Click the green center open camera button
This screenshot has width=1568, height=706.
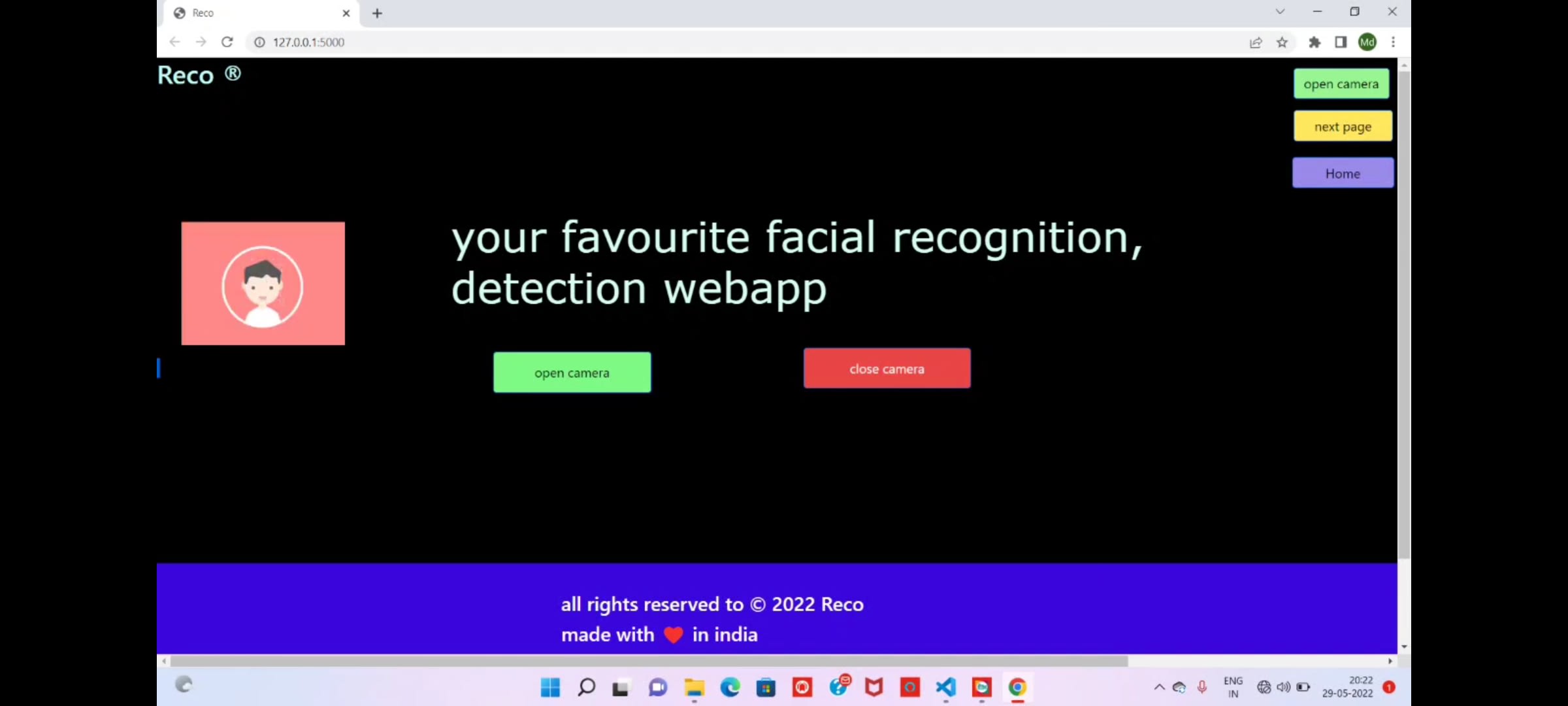(x=572, y=373)
